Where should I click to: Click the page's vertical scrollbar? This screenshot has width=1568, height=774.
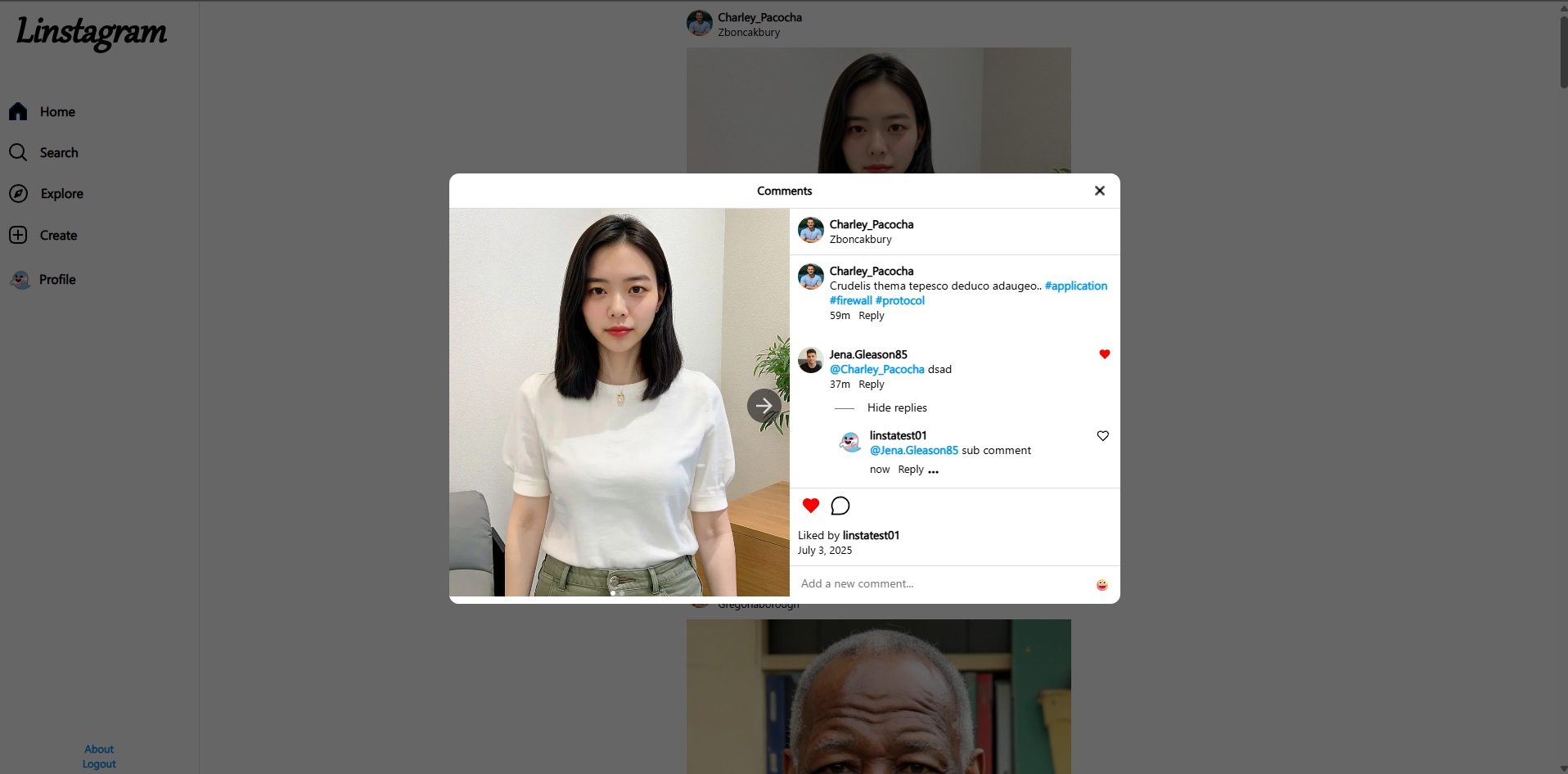click(1562, 49)
